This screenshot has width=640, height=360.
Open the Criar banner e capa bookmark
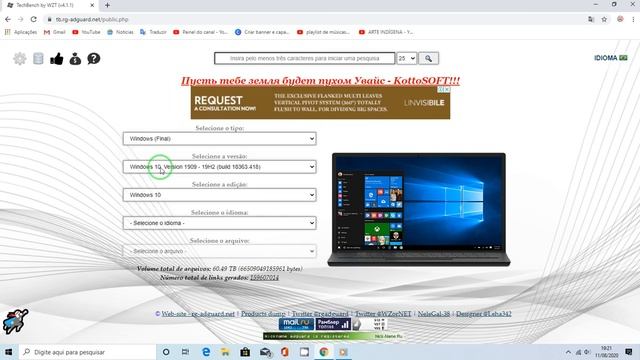(x=262, y=32)
